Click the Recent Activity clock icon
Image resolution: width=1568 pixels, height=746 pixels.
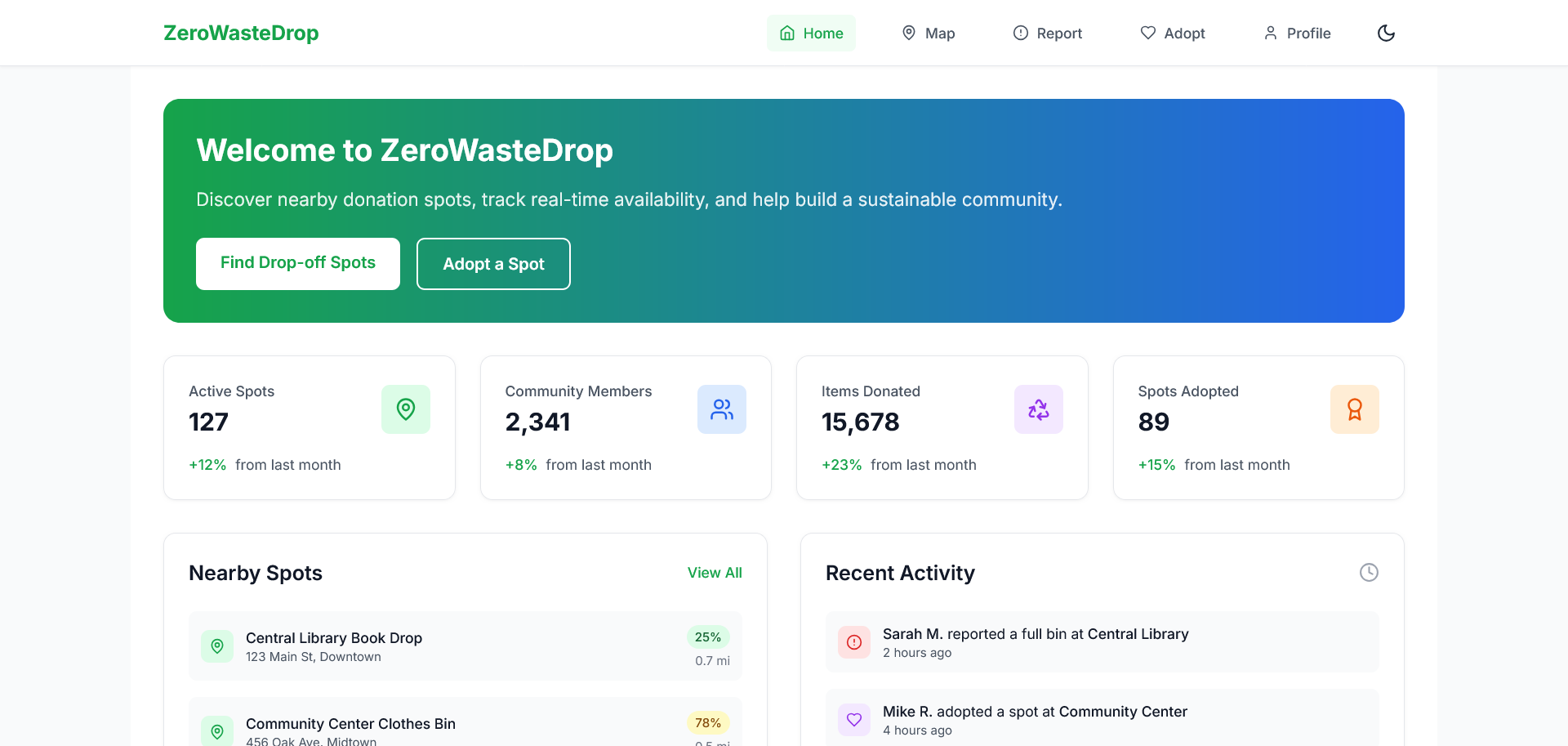tap(1369, 572)
